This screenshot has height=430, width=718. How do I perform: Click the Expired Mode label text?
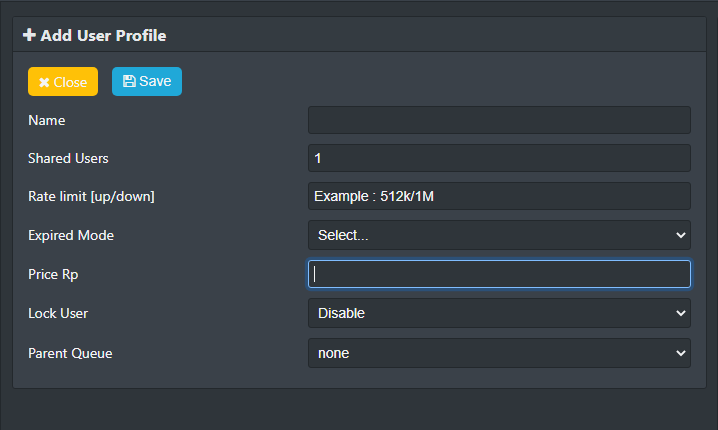[x=71, y=235]
